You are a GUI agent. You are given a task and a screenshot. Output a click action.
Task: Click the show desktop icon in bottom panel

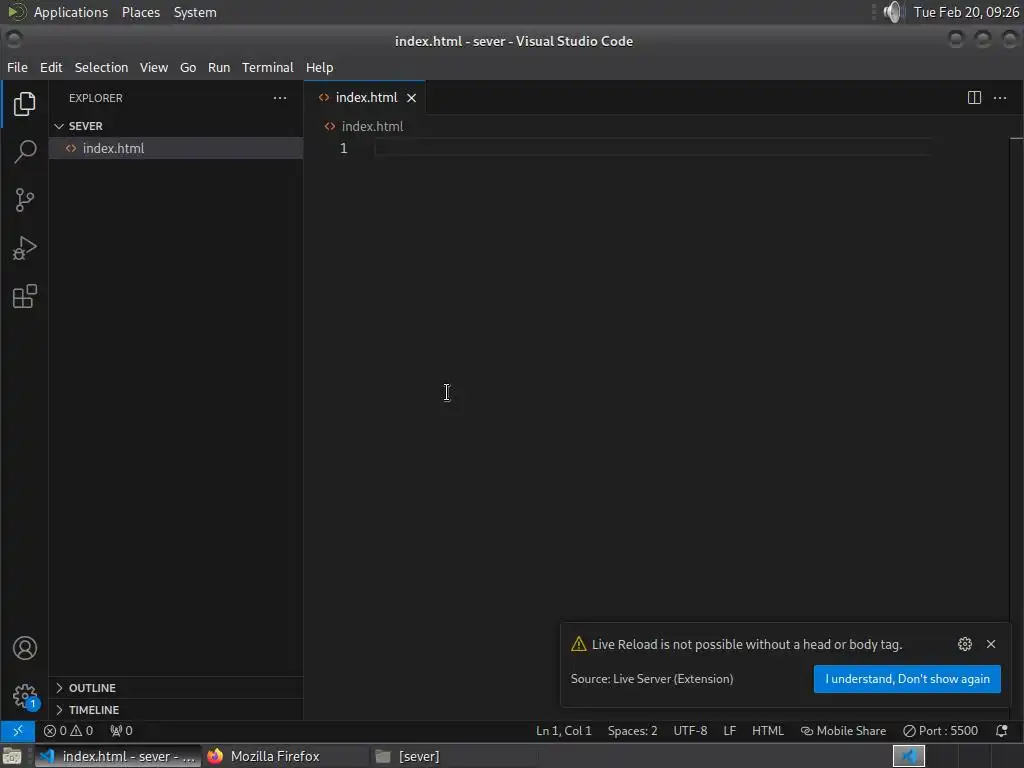pos(12,756)
